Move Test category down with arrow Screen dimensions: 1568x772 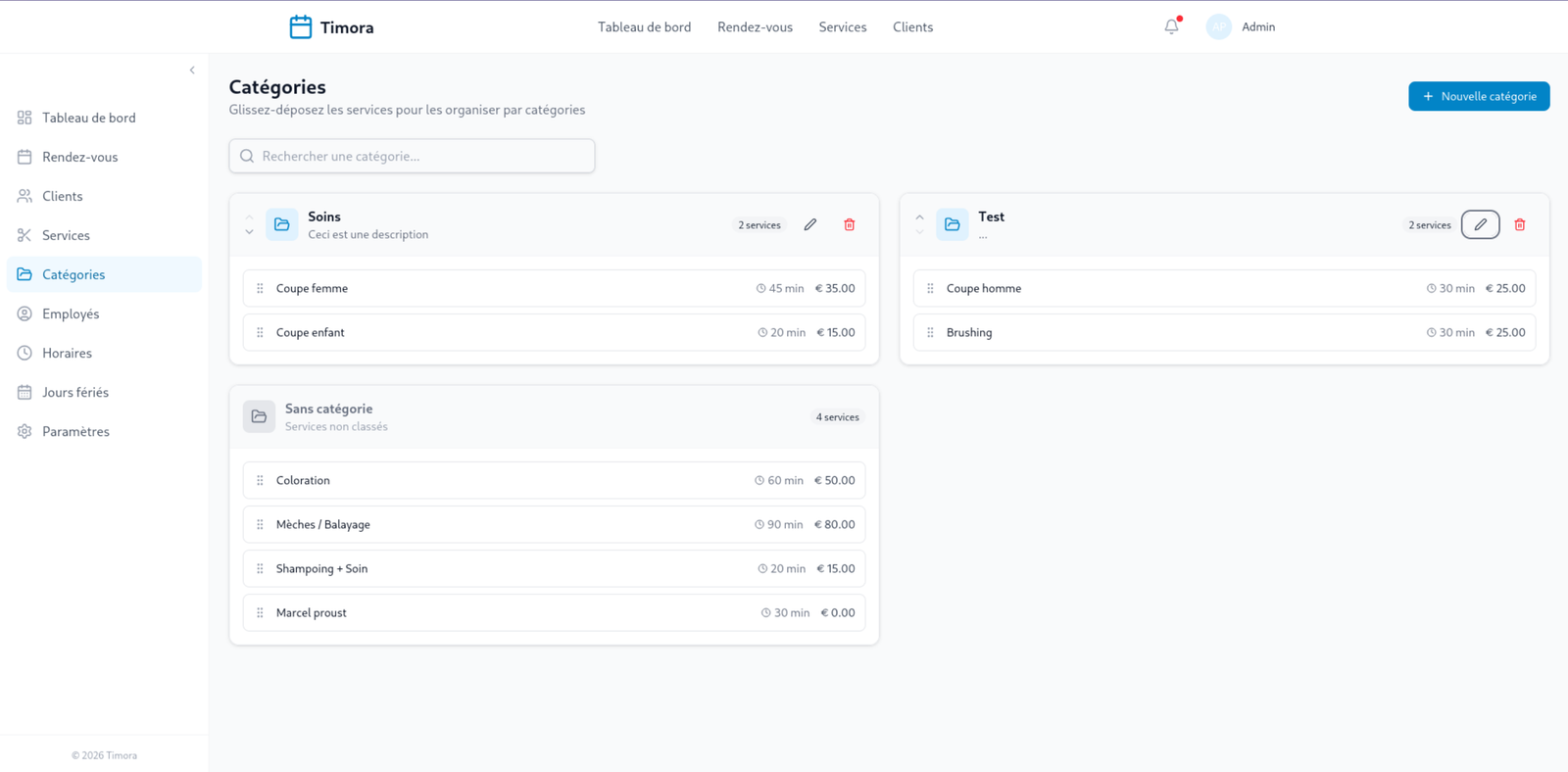(x=919, y=232)
